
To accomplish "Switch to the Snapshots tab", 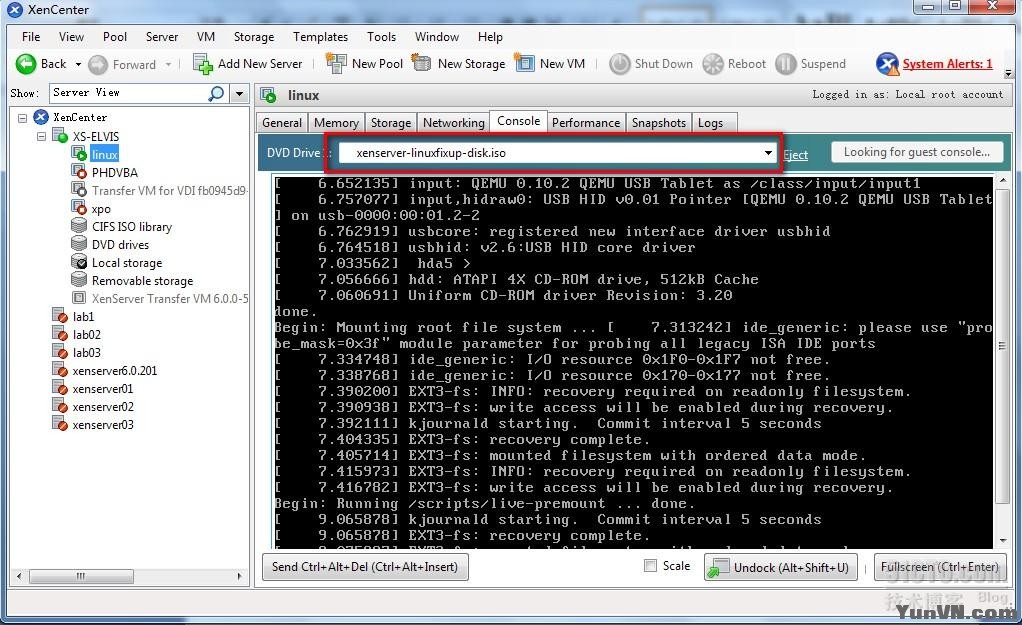I will (x=658, y=123).
